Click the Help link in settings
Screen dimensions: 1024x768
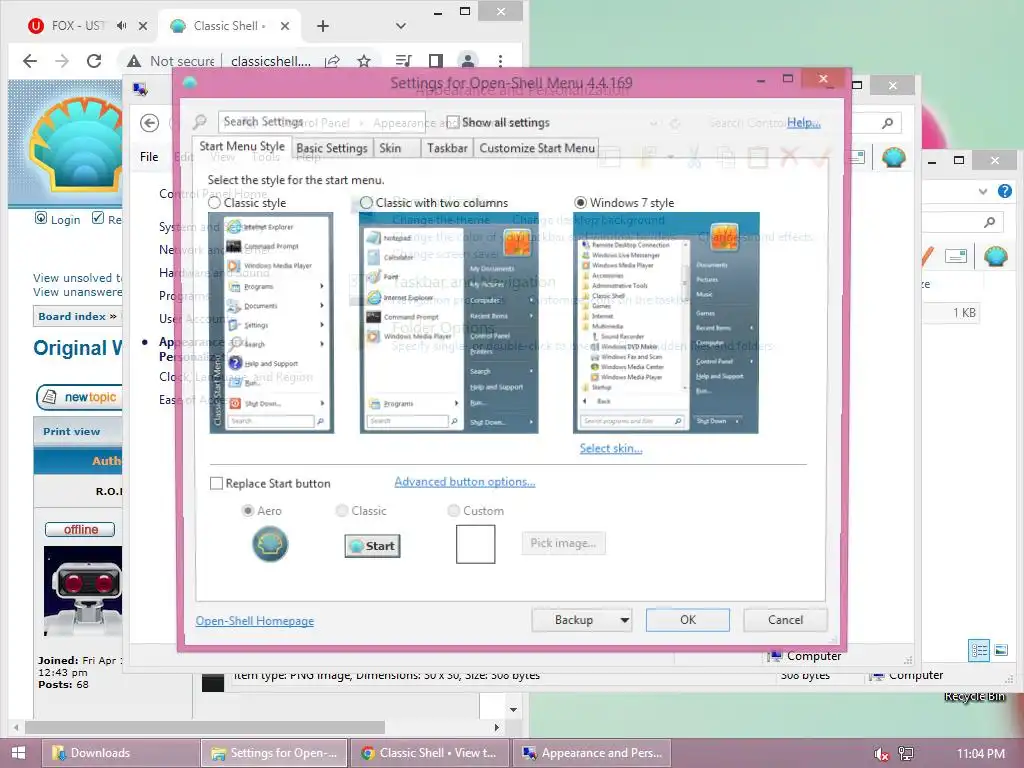click(x=803, y=123)
